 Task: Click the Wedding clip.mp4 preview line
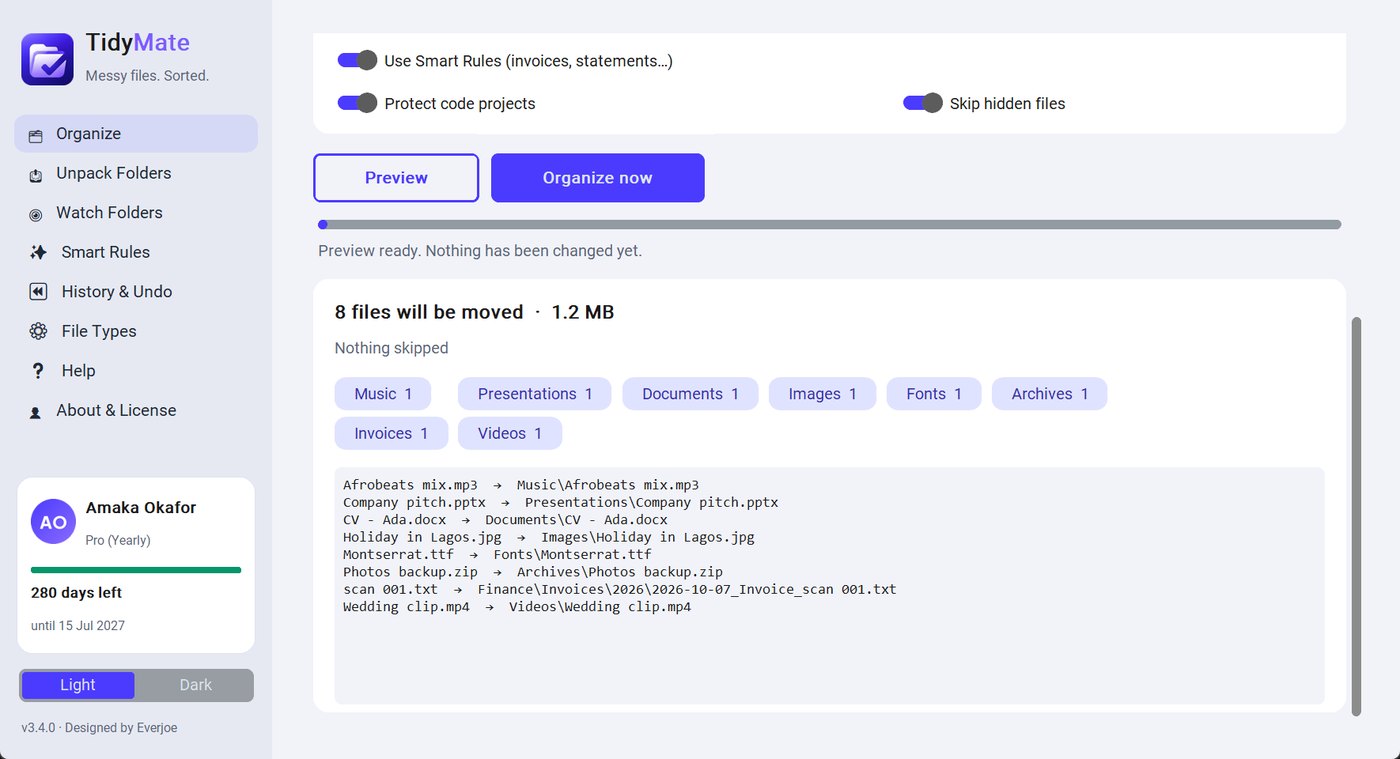tap(517, 607)
